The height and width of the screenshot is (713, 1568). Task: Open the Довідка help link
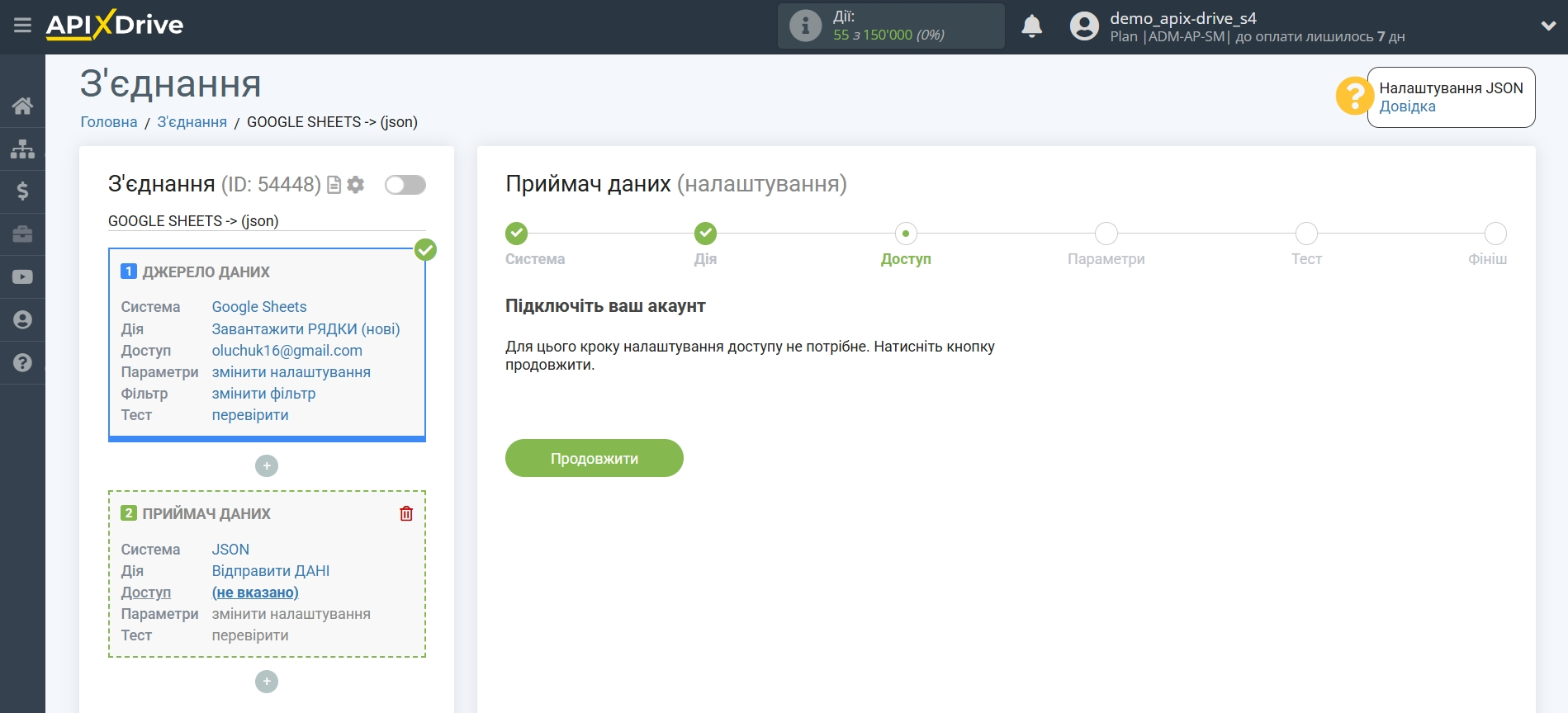pyautogui.click(x=1407, y=106)
